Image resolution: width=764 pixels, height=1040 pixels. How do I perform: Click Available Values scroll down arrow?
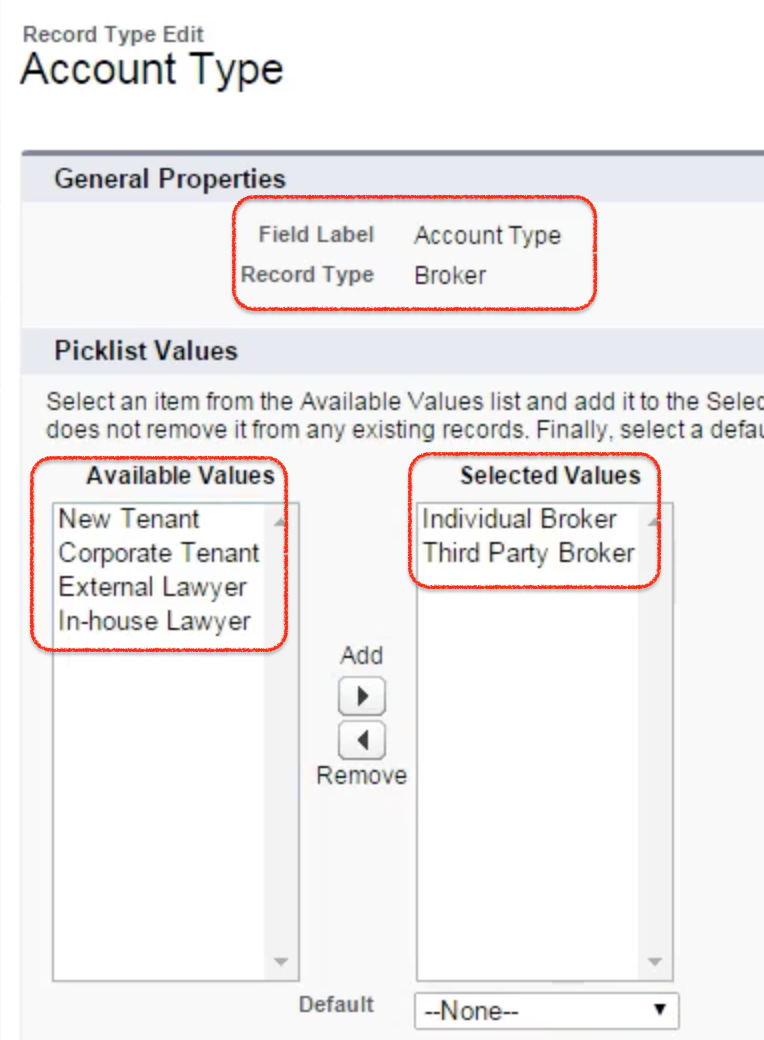[x=281, y=961]
